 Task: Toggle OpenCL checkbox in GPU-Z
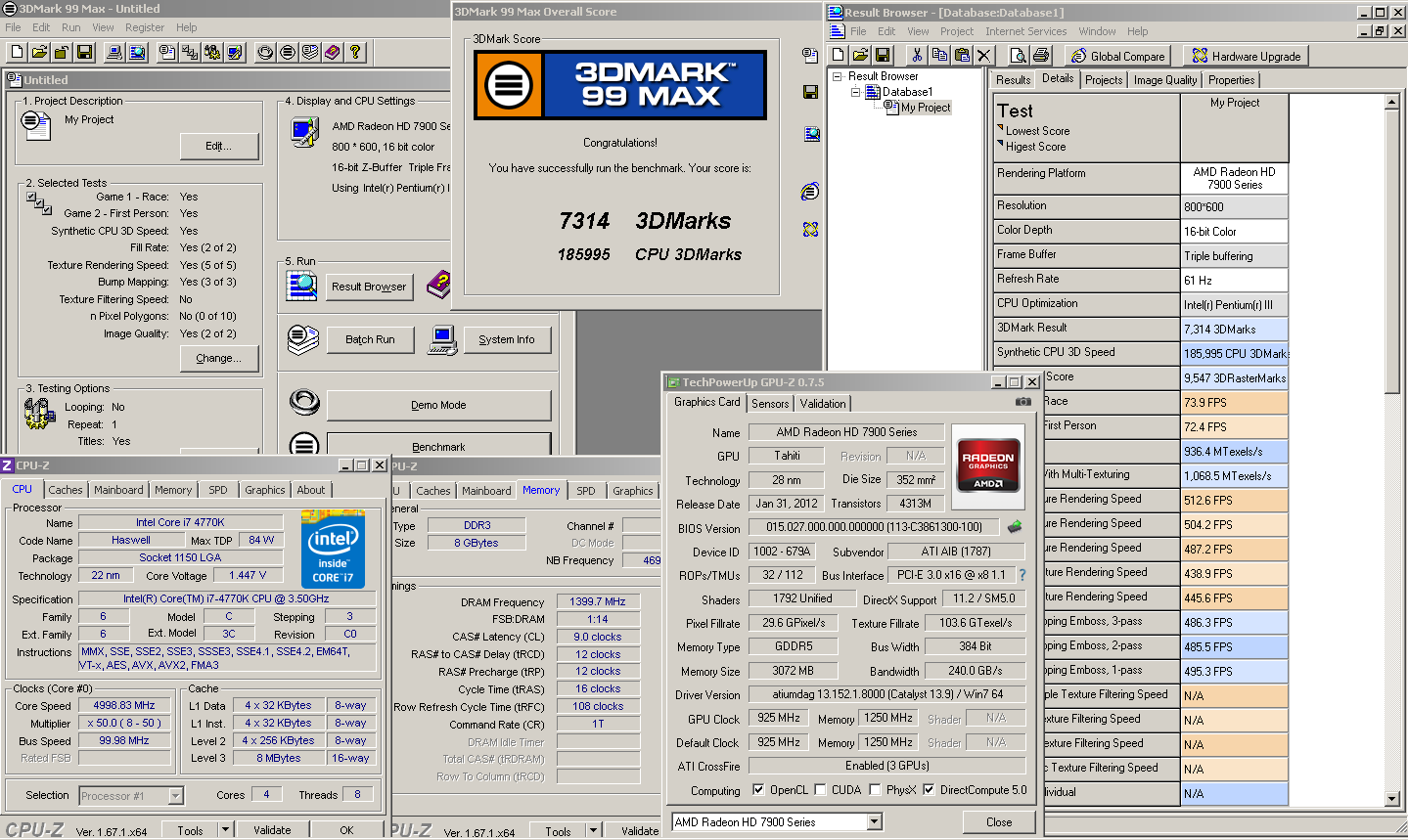758,790
